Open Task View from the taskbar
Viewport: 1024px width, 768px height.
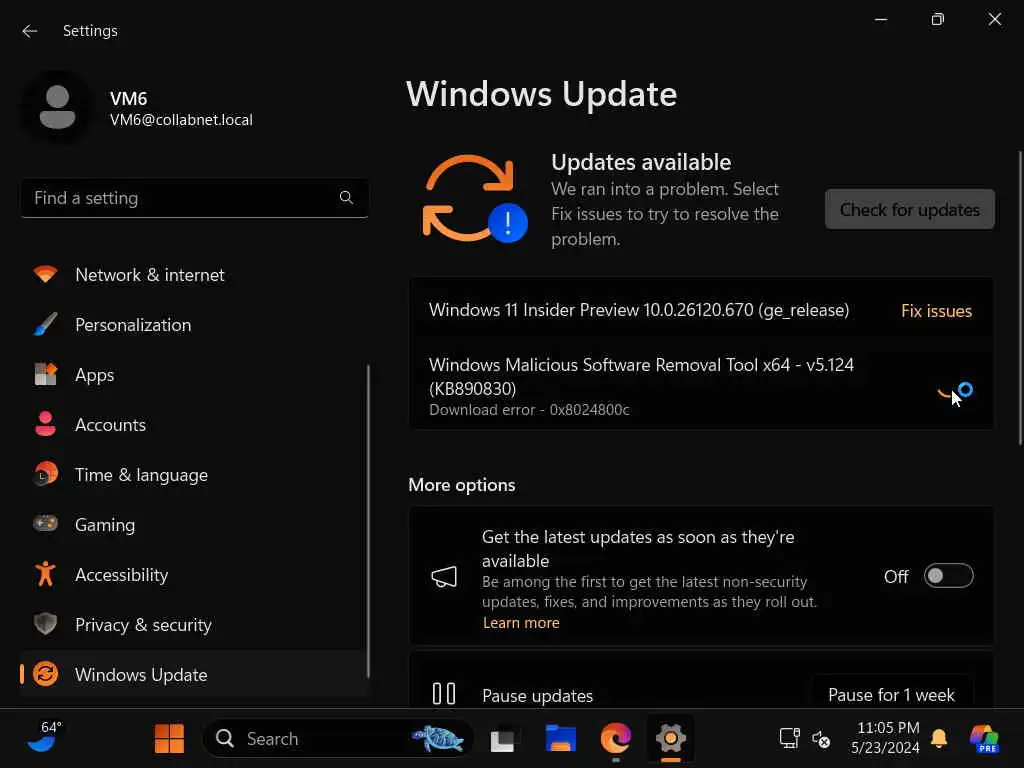pyautogui.click(x=502, y=739)
